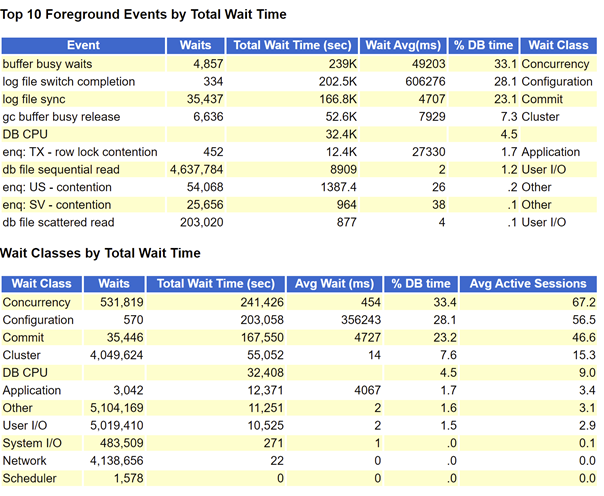Click the 'Top 10 Foreground Events by Total Wait Time' heading
This screenshot has width=604, height=496.
pyautogui.click(x=143, y=15)
